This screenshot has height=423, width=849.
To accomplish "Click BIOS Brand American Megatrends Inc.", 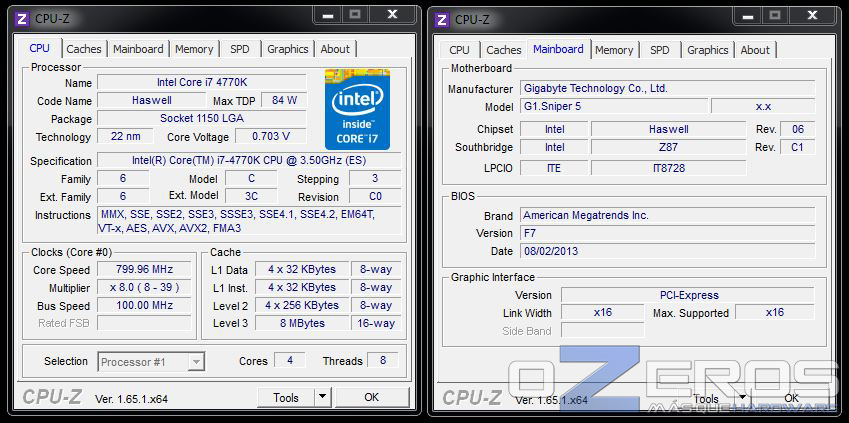I will [667, 215].
